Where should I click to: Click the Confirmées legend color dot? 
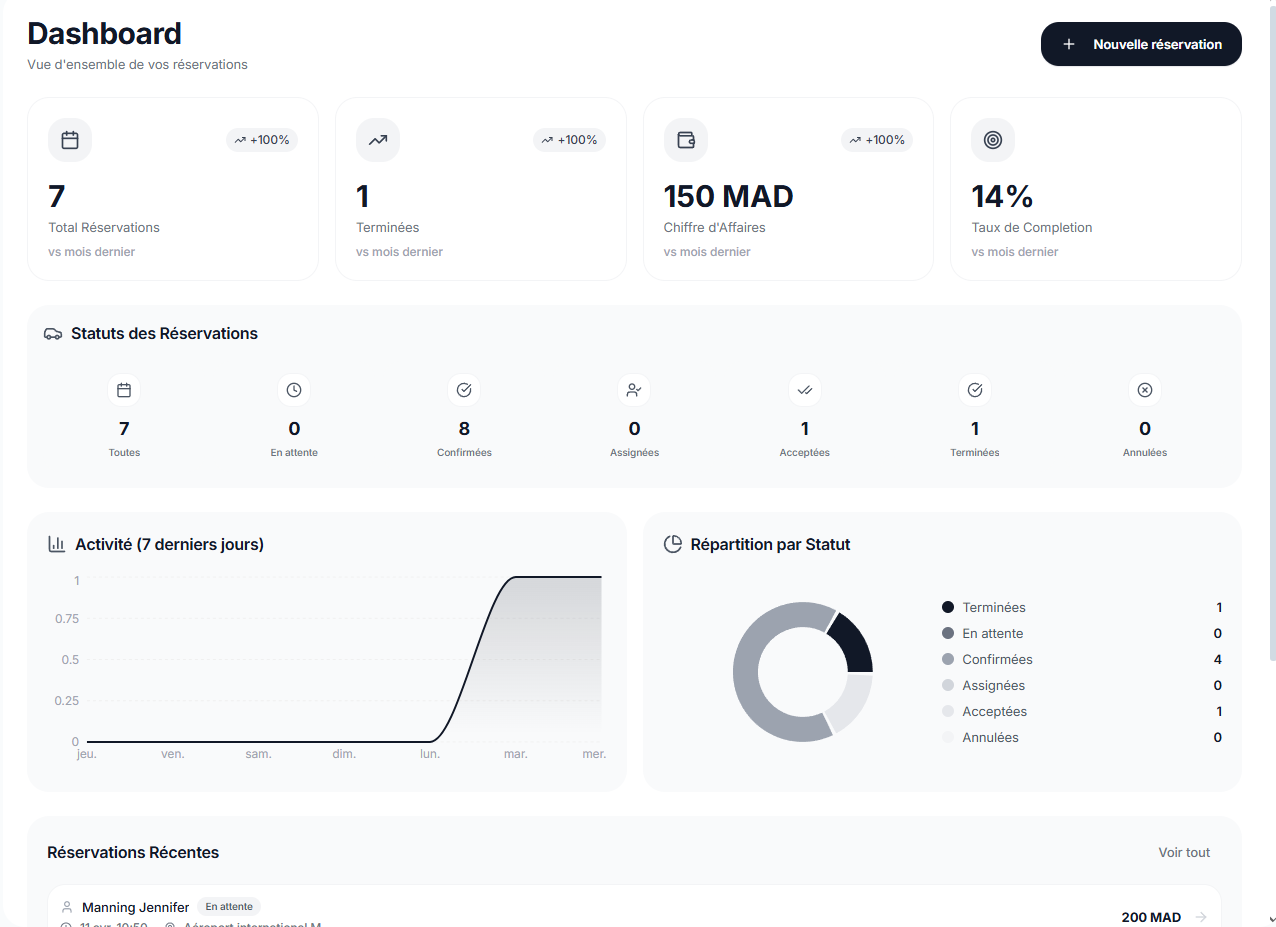(x=948, y=659)
